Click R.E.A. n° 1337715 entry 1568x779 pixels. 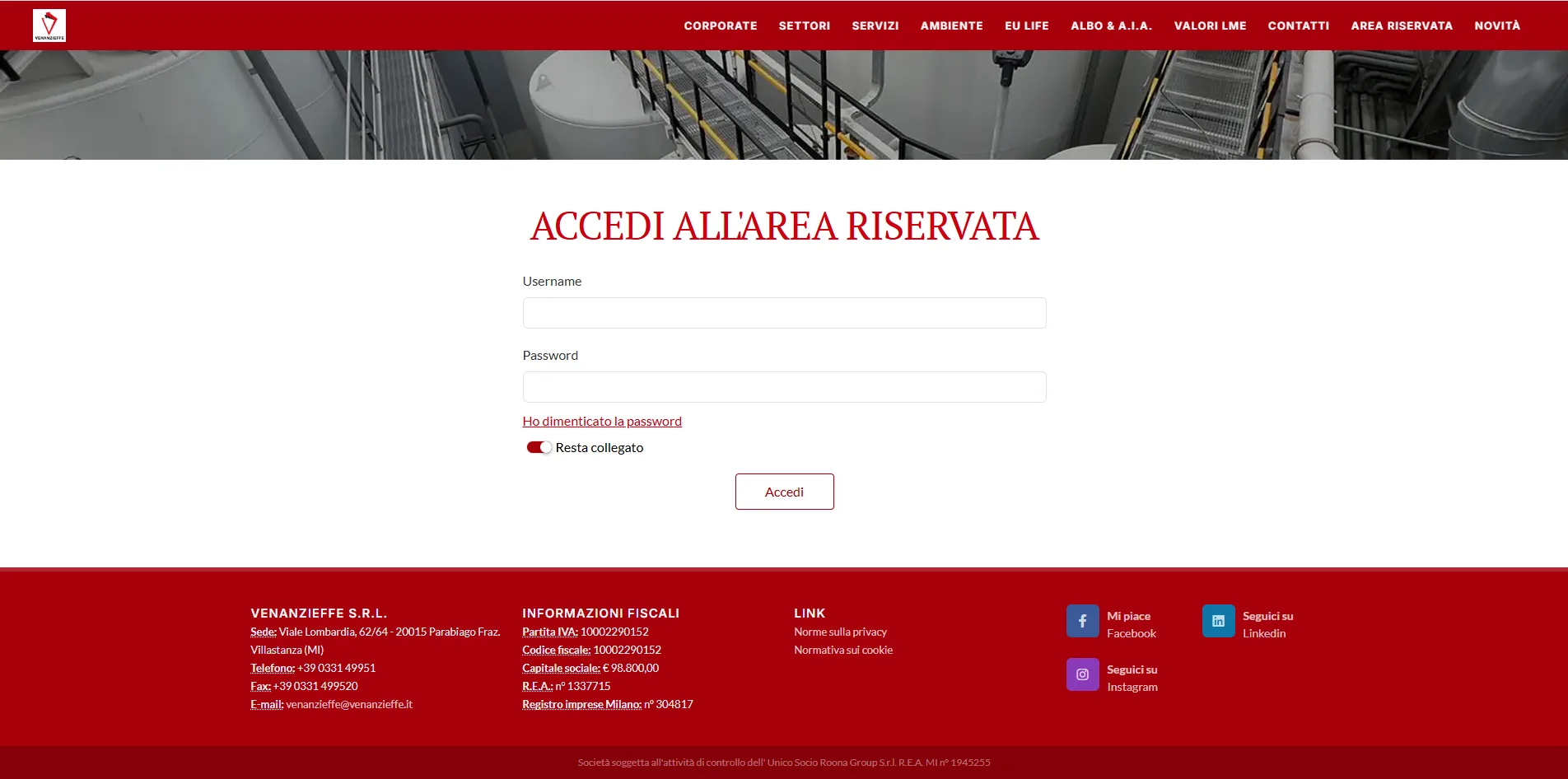coord(567,686)
